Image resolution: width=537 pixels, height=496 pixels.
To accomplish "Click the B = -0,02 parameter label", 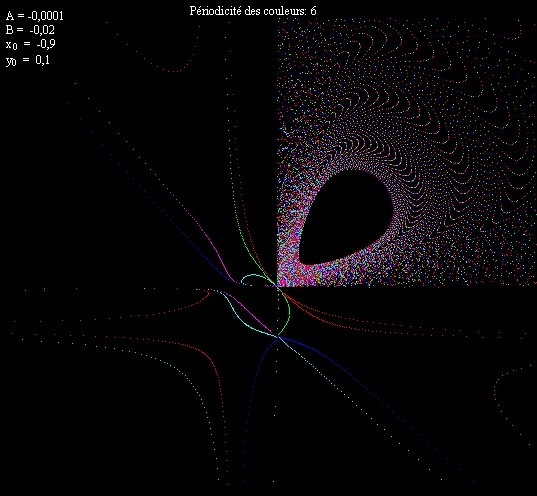I will (30, 30).
